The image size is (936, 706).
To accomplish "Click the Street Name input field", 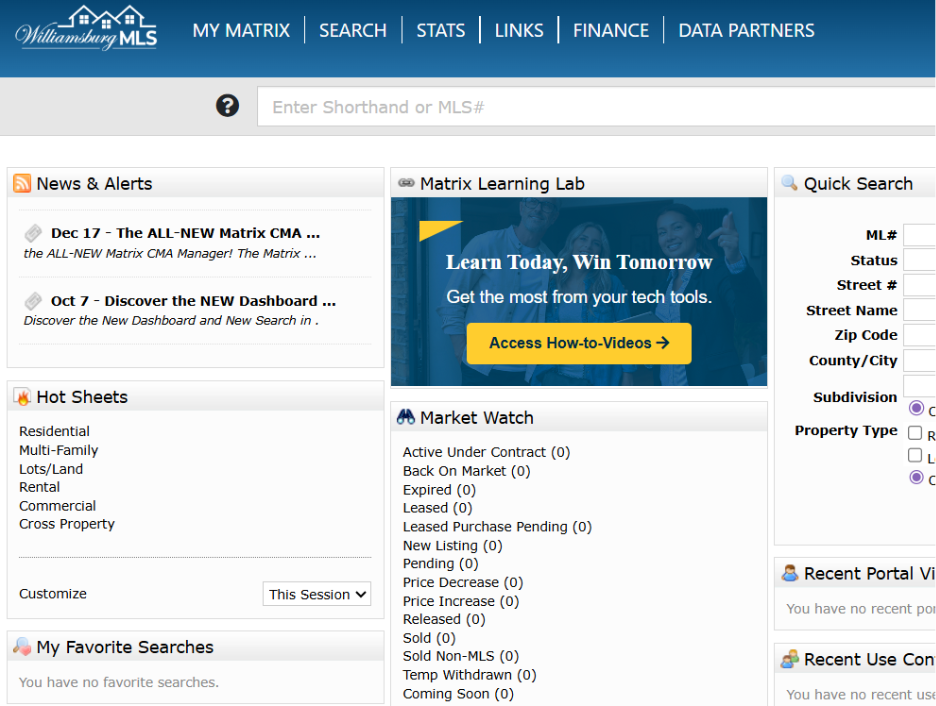I will click(x=919, y=310).
